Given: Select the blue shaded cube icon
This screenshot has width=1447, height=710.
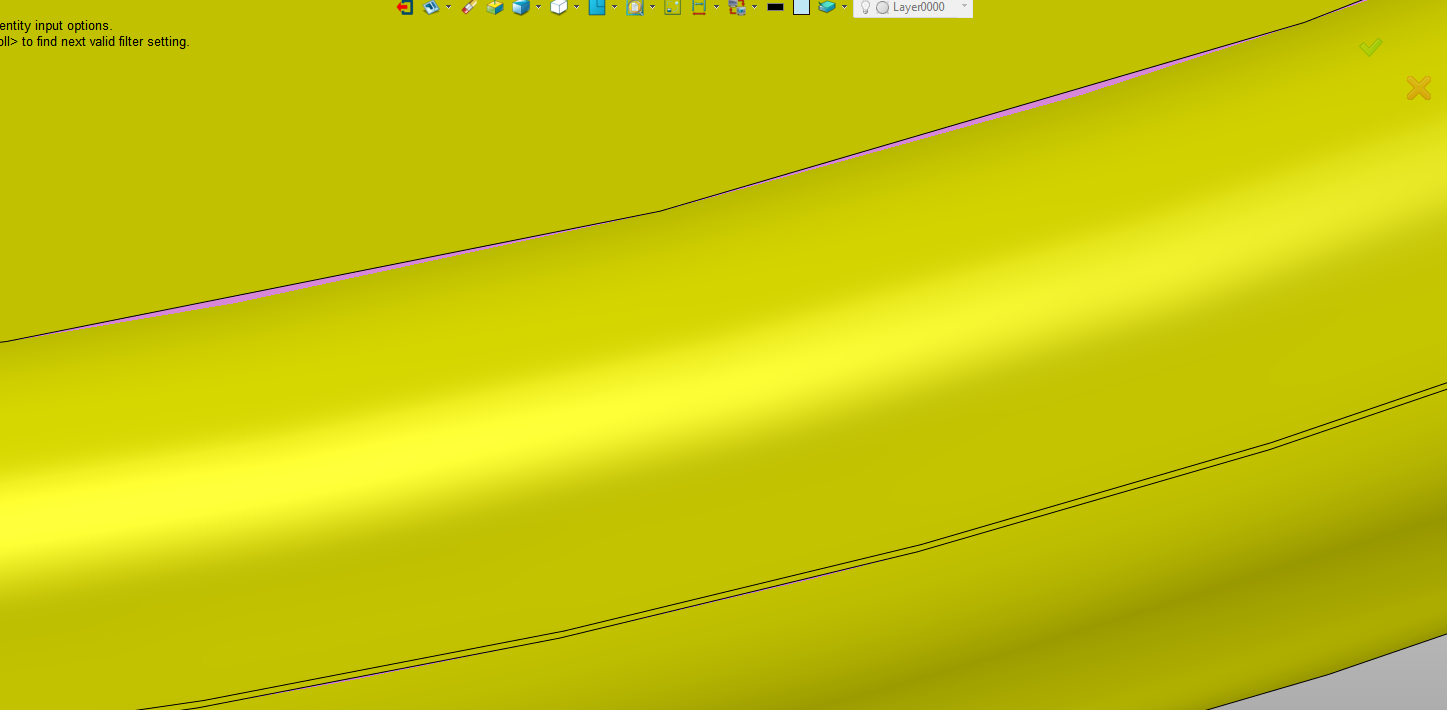Looking at the screenshot, I should 521,7.
